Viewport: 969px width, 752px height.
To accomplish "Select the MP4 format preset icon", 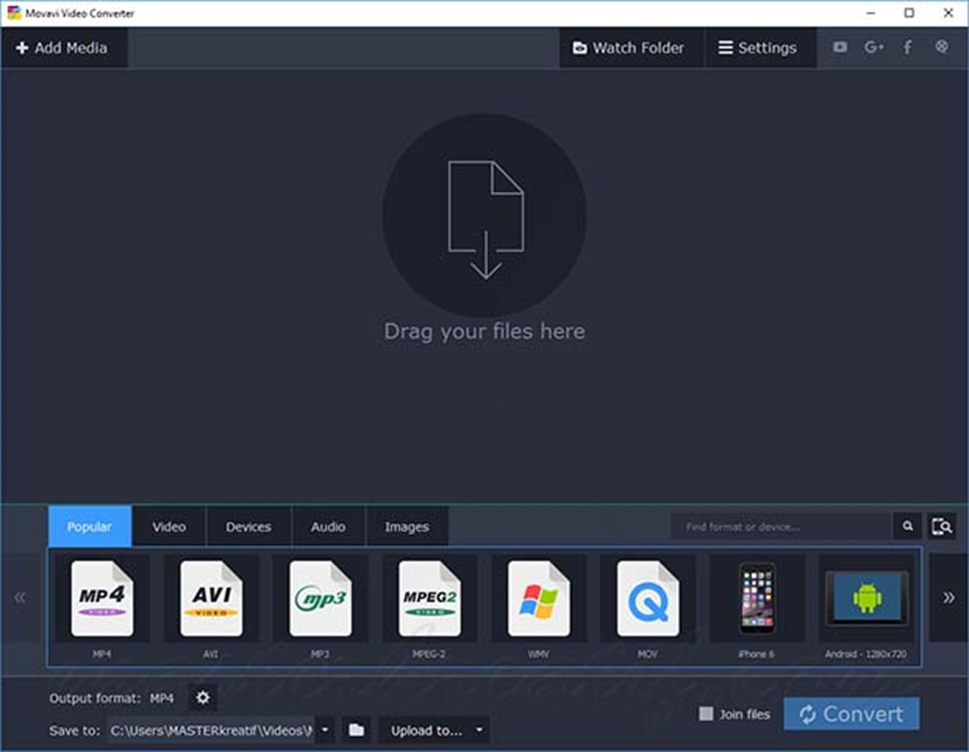I will [102, 598].
